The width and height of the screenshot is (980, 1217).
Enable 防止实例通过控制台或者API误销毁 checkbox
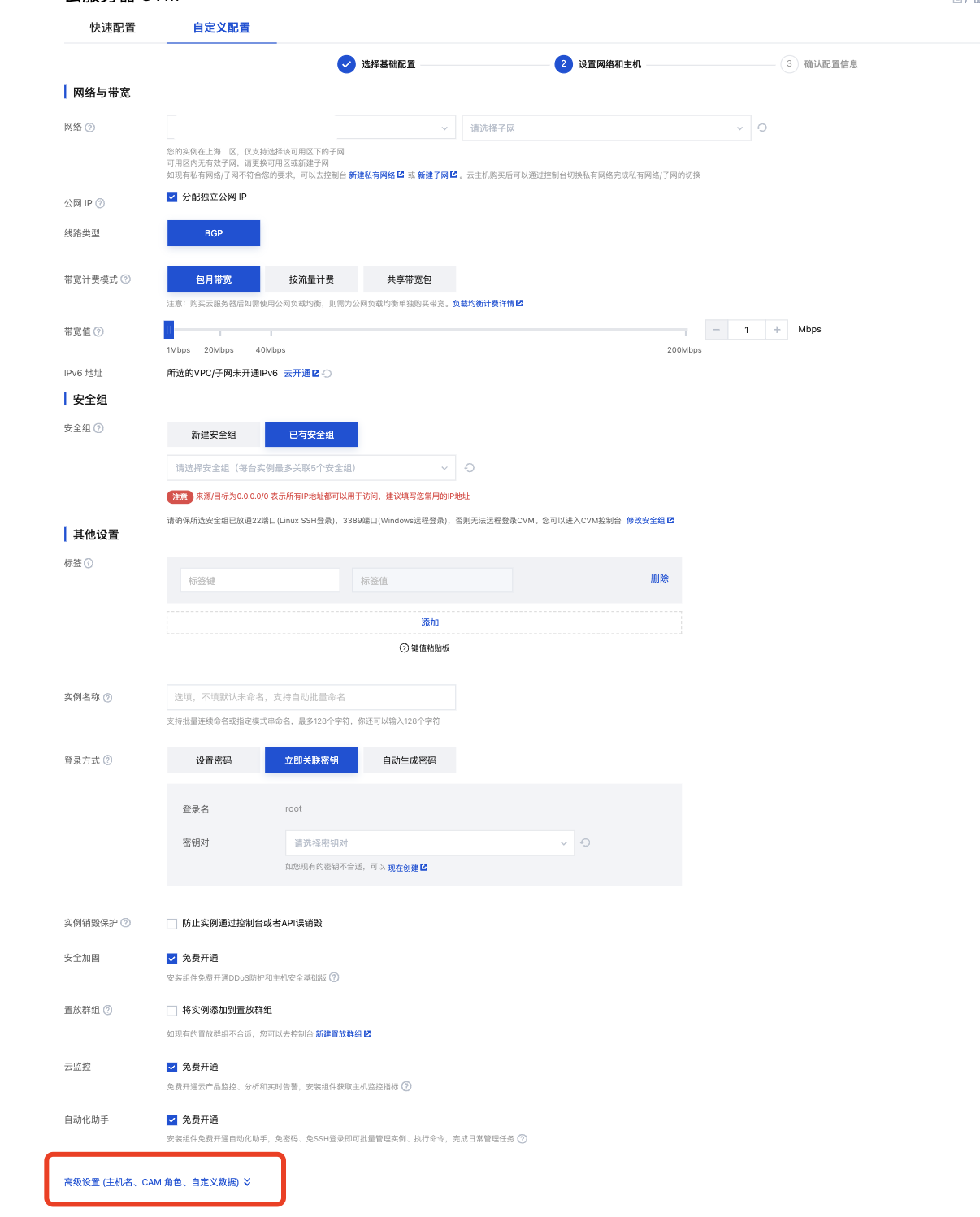point(172,924)
